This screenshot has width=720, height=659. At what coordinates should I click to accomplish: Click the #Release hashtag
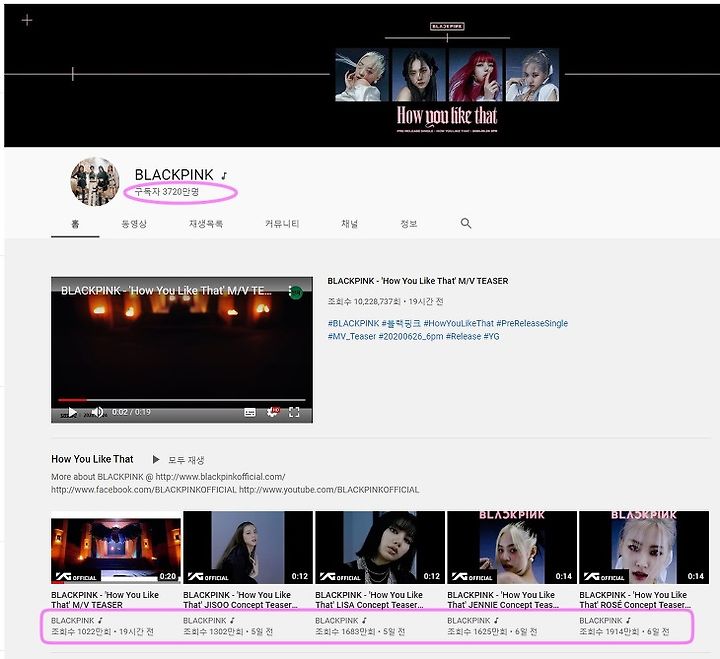click(x=463, y=336)
